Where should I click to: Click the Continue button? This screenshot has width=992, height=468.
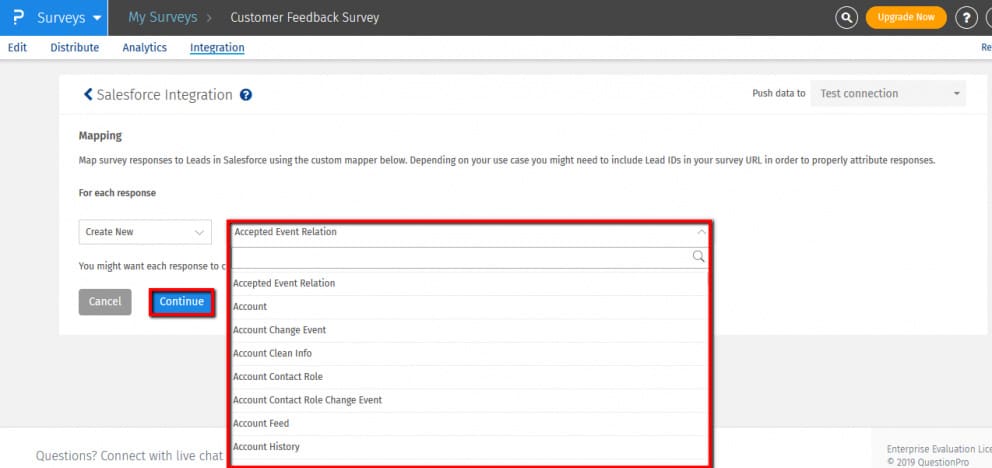[182, 302]
